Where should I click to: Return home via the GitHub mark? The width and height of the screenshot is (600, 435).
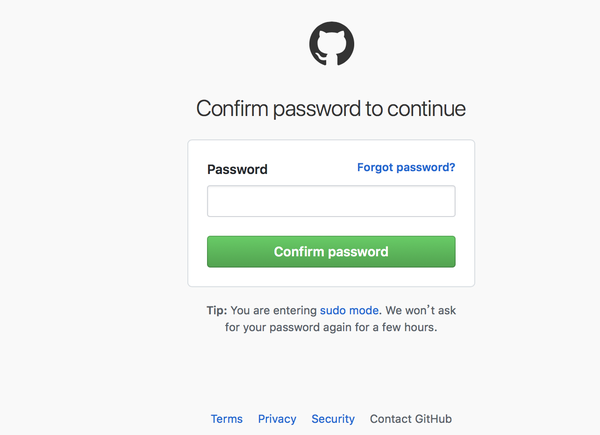pyautogui.click(x=331, y=44)
